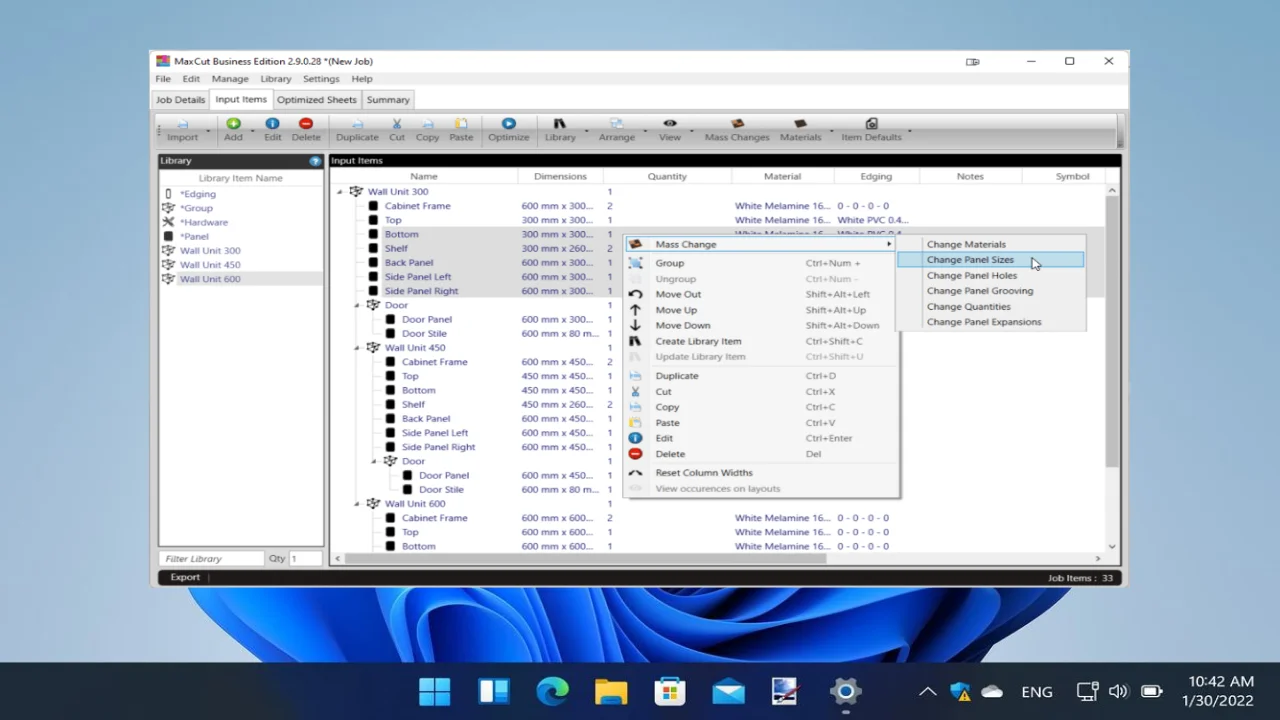1280x720 pixels.
Task: Switch to the Job Details tab
Action: tap(180, 100)
